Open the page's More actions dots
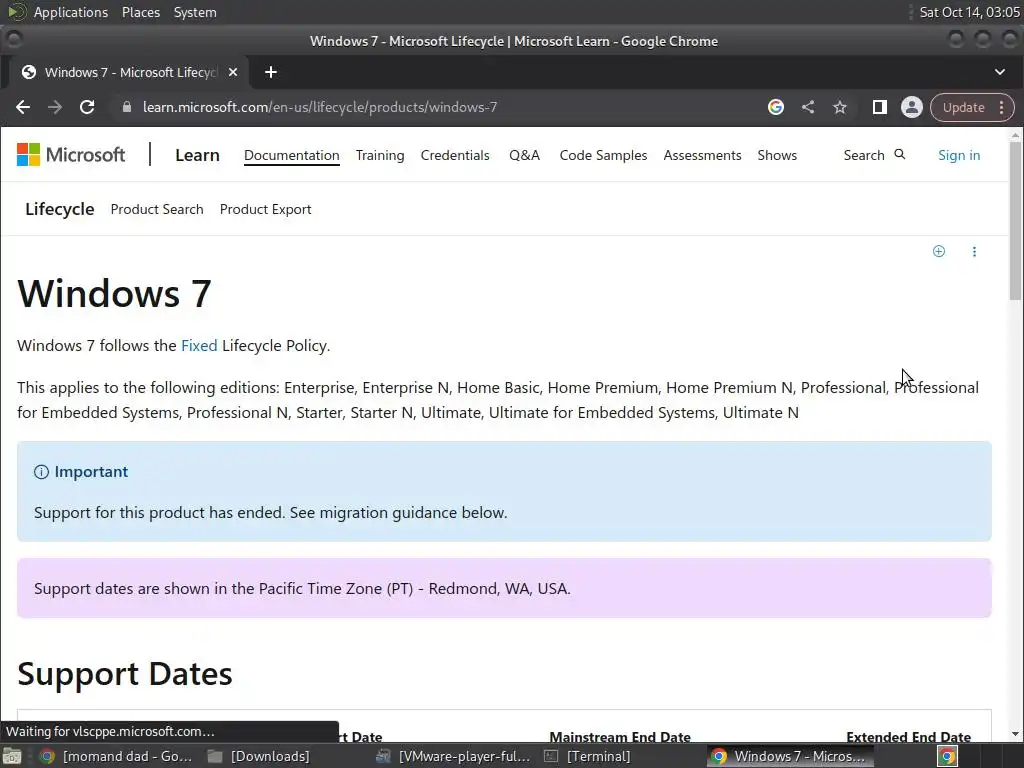Viewport: 1024px width, 768px height. 974,251
